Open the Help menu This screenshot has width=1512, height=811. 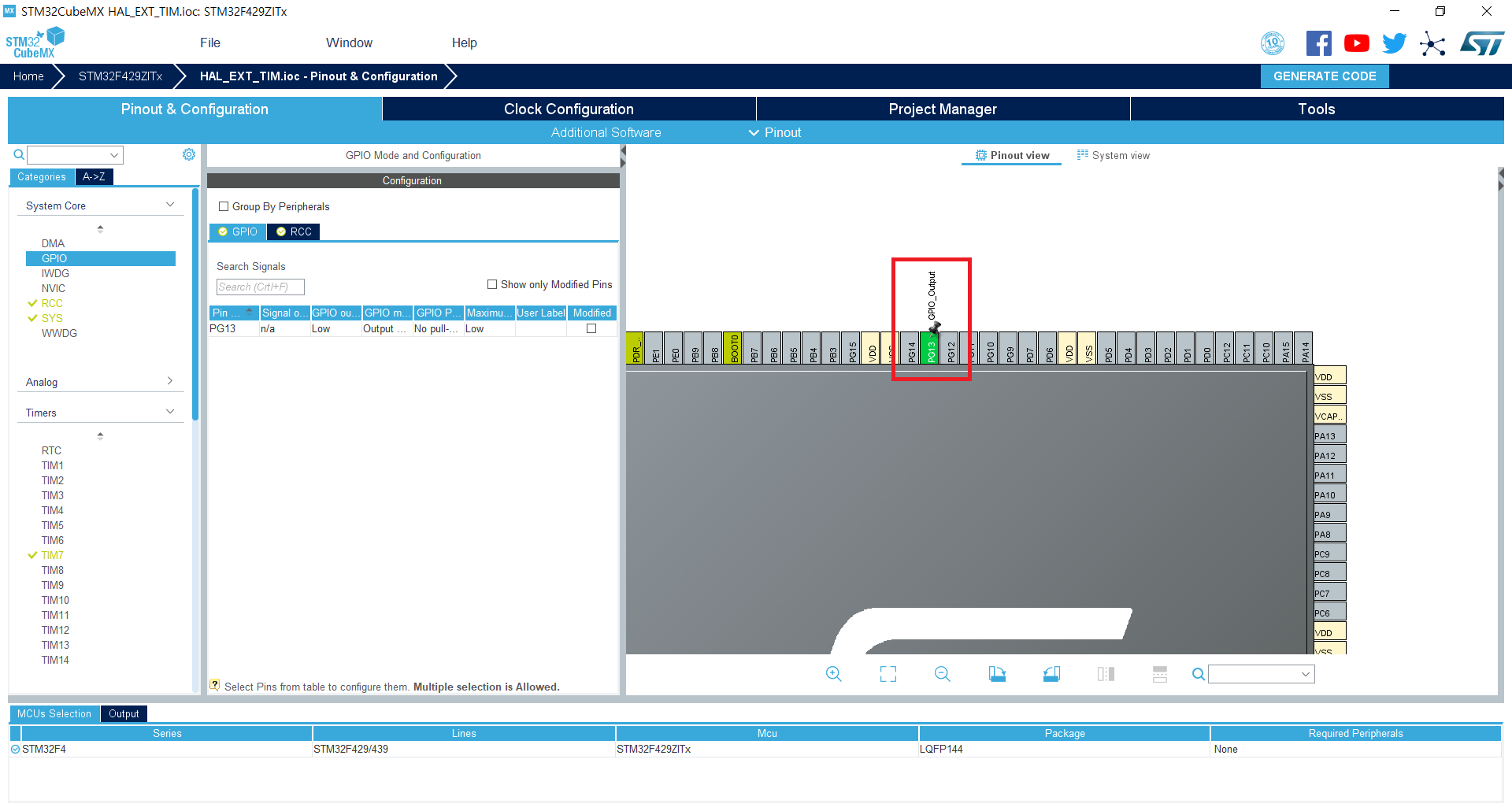pos(465,43)
